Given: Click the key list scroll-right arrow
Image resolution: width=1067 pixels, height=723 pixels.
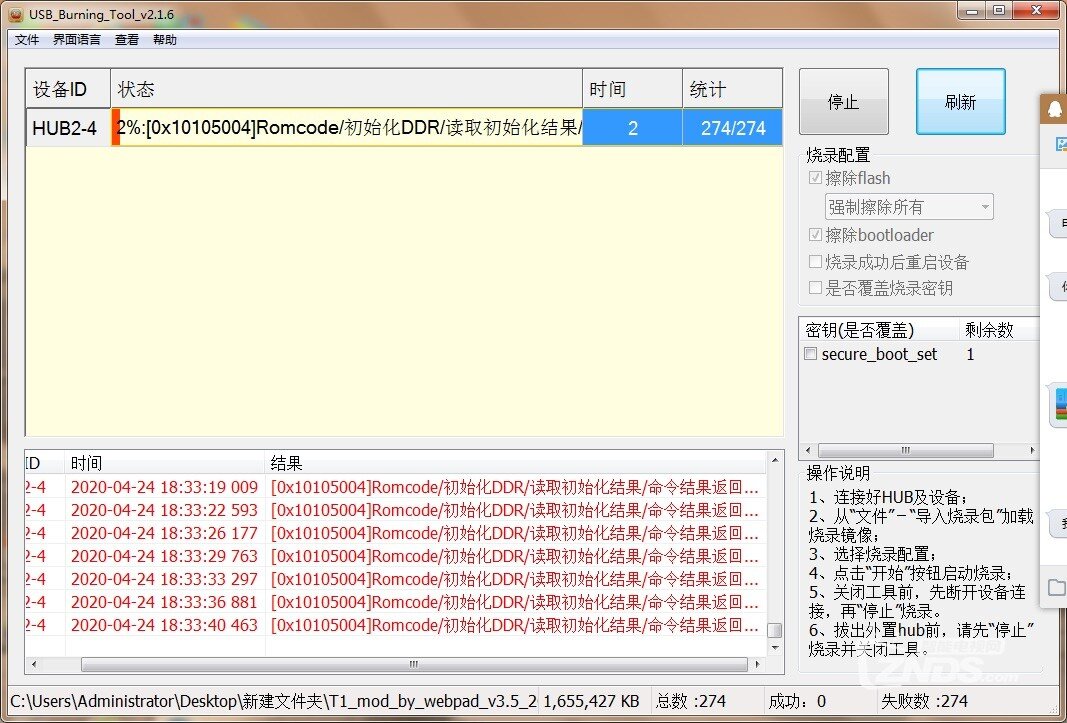Looking at the screenshot, I should click(1032, 450).
